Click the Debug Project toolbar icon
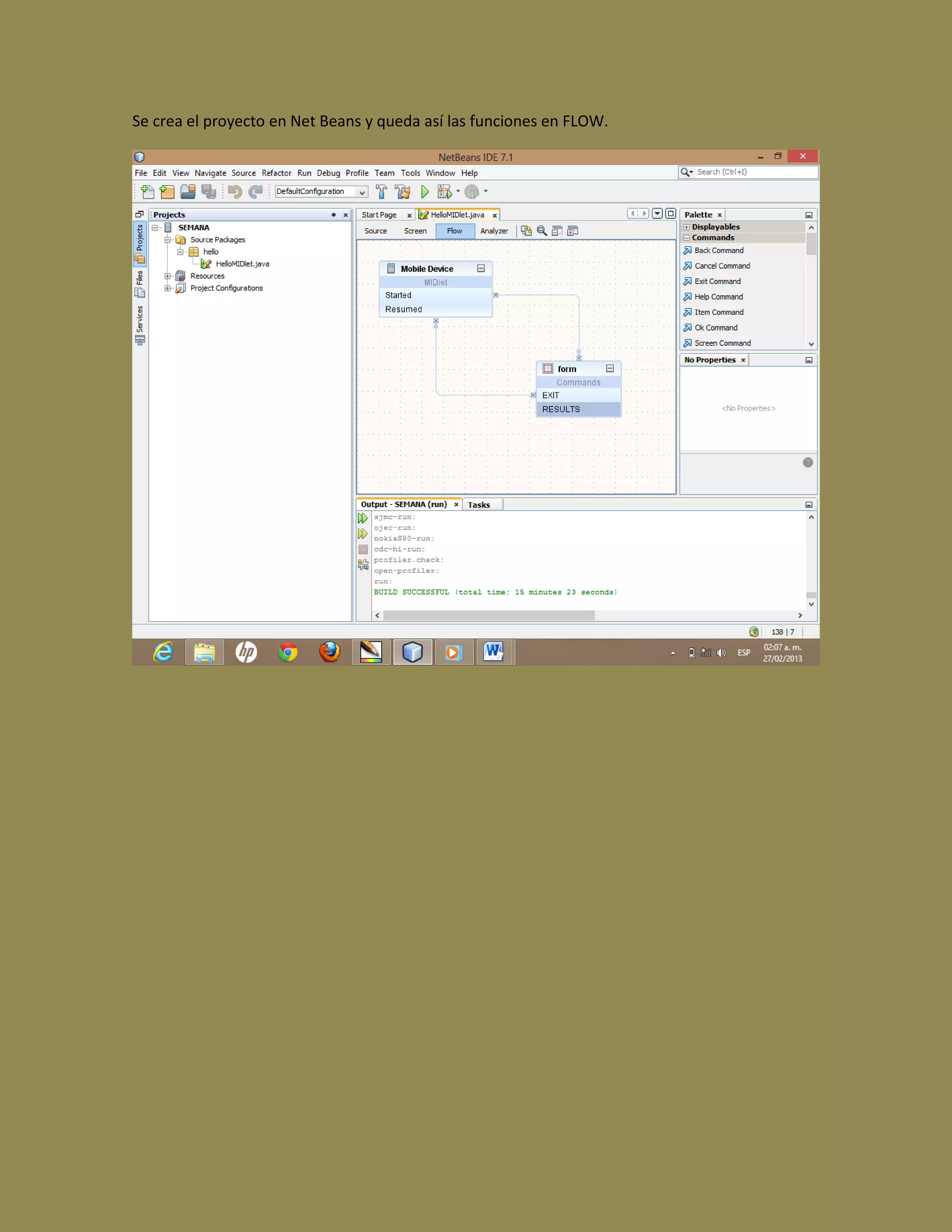 (x=444, y=192)
